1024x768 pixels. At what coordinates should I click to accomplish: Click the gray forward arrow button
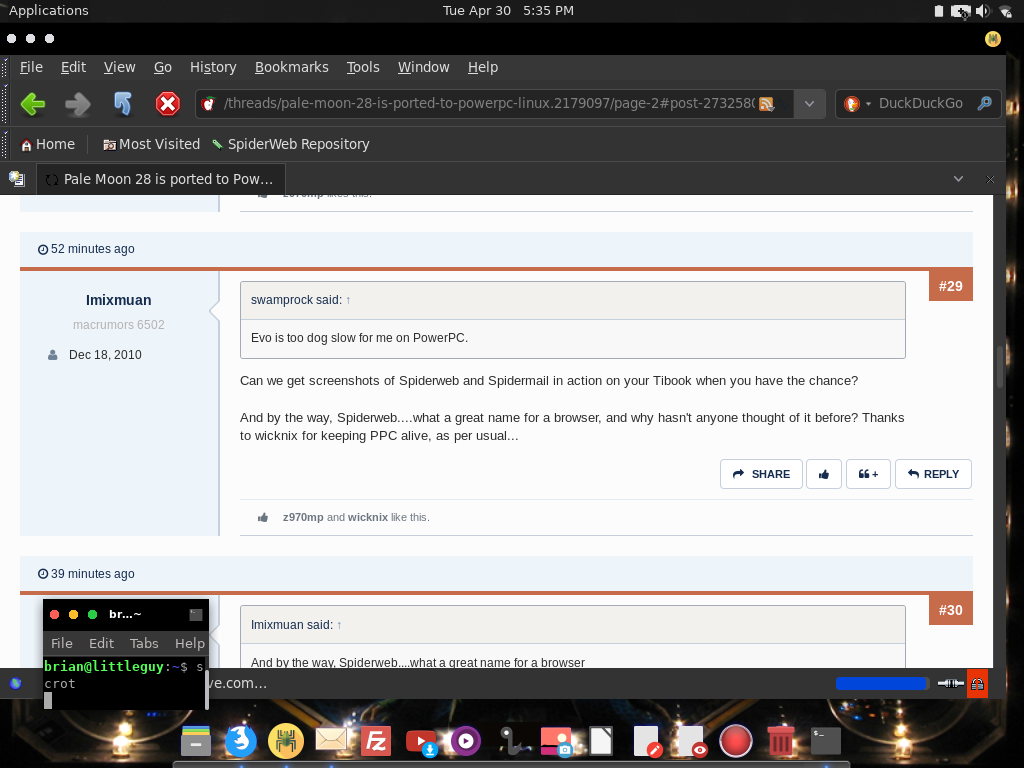click(78, 104)
